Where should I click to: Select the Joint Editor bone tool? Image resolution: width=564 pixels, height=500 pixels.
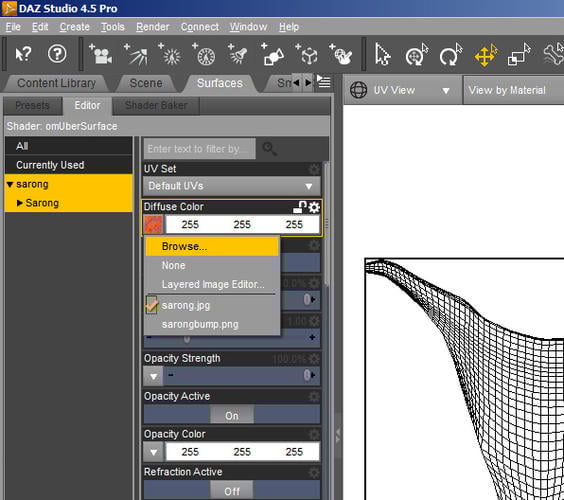pos(553,54)
